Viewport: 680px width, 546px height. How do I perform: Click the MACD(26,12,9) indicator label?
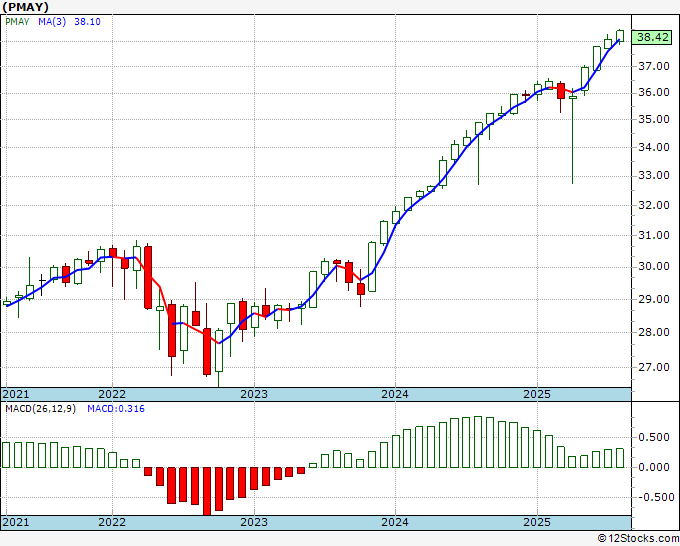[x=40, y=409]
